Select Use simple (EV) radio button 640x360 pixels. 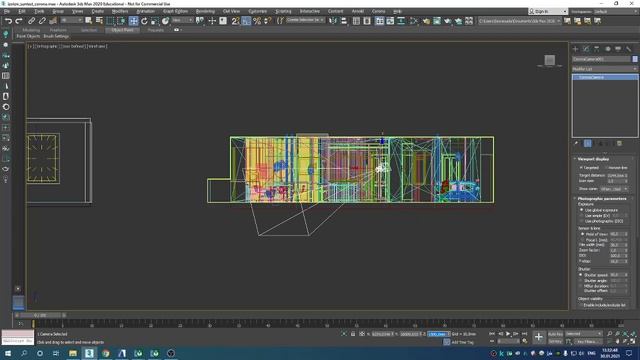(582, 216)
